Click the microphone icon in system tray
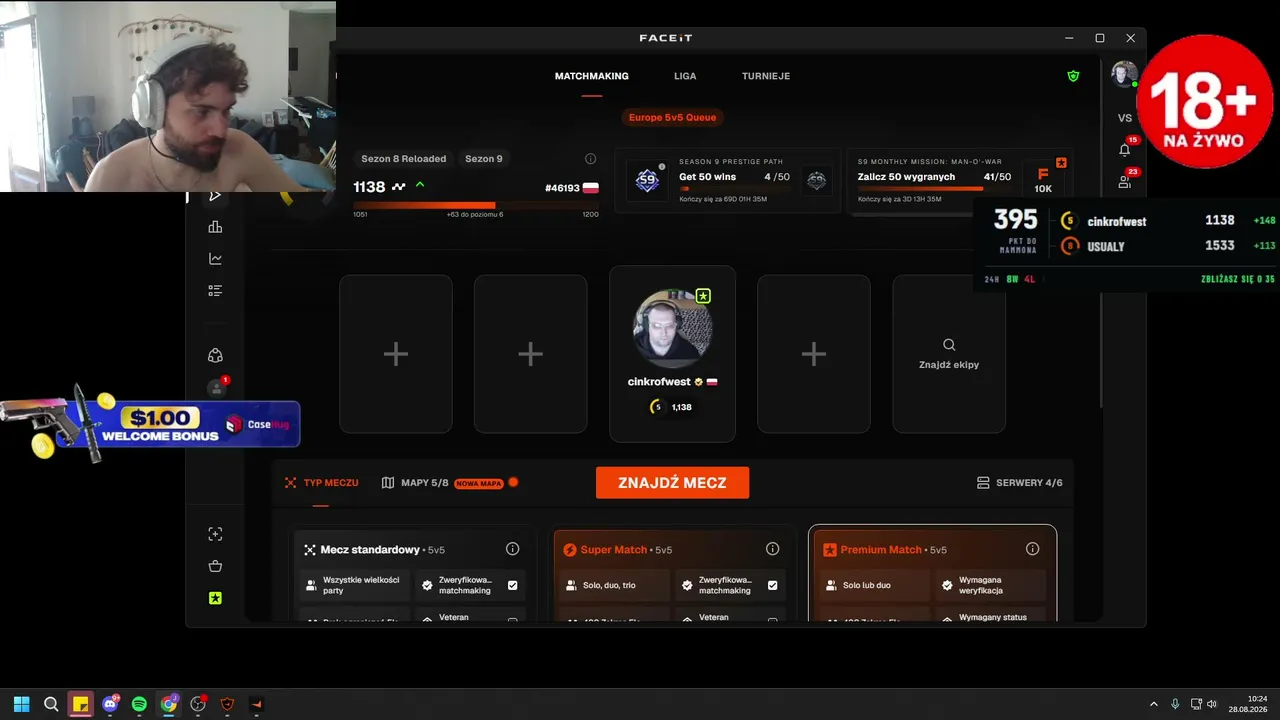The height and width of the screenshot is (720, 1280). tap(1175, 704)
